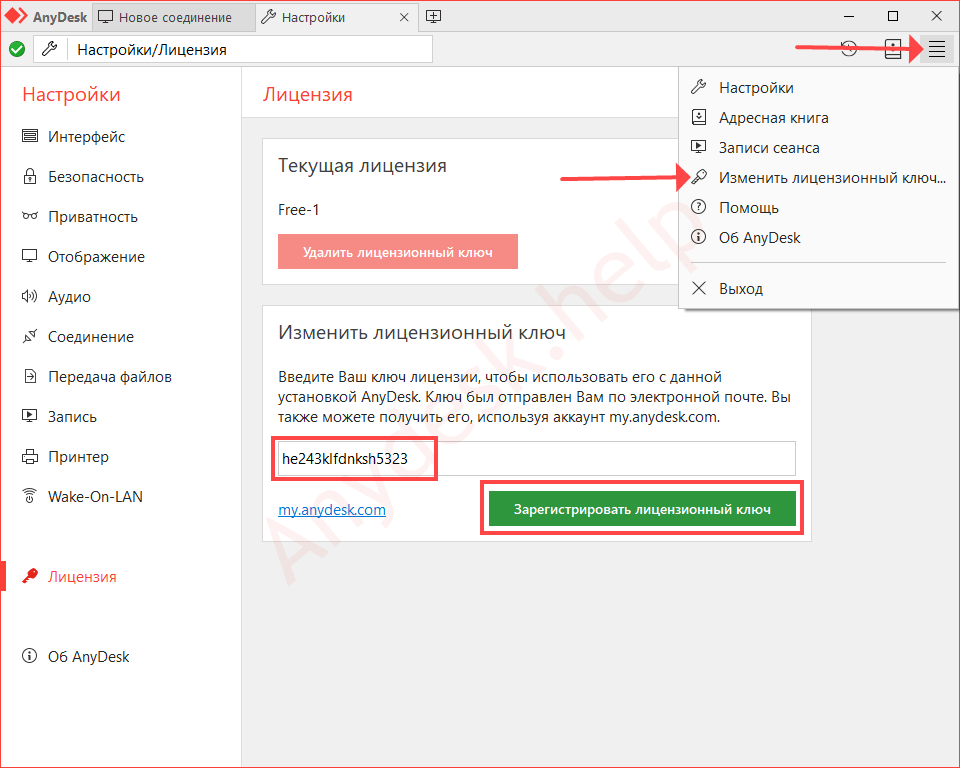
Task: Click the Free-1 license text
Action: (x=298, y=209)
